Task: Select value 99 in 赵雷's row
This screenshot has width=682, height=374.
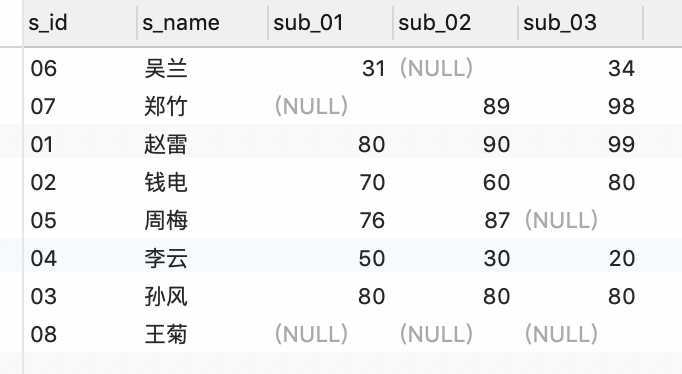Action: (x=622, y=144)
